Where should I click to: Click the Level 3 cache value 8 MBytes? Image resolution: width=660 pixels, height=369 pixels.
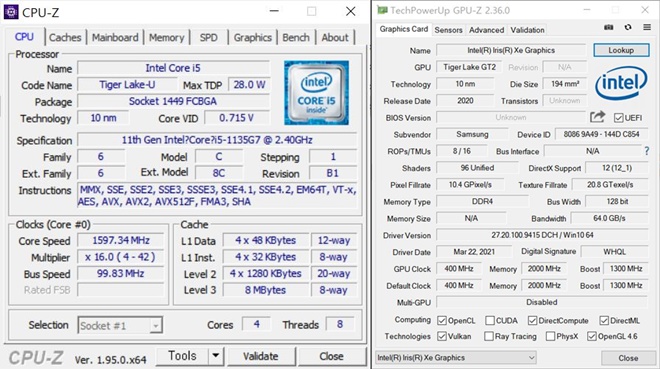click(x=266, y=290)
